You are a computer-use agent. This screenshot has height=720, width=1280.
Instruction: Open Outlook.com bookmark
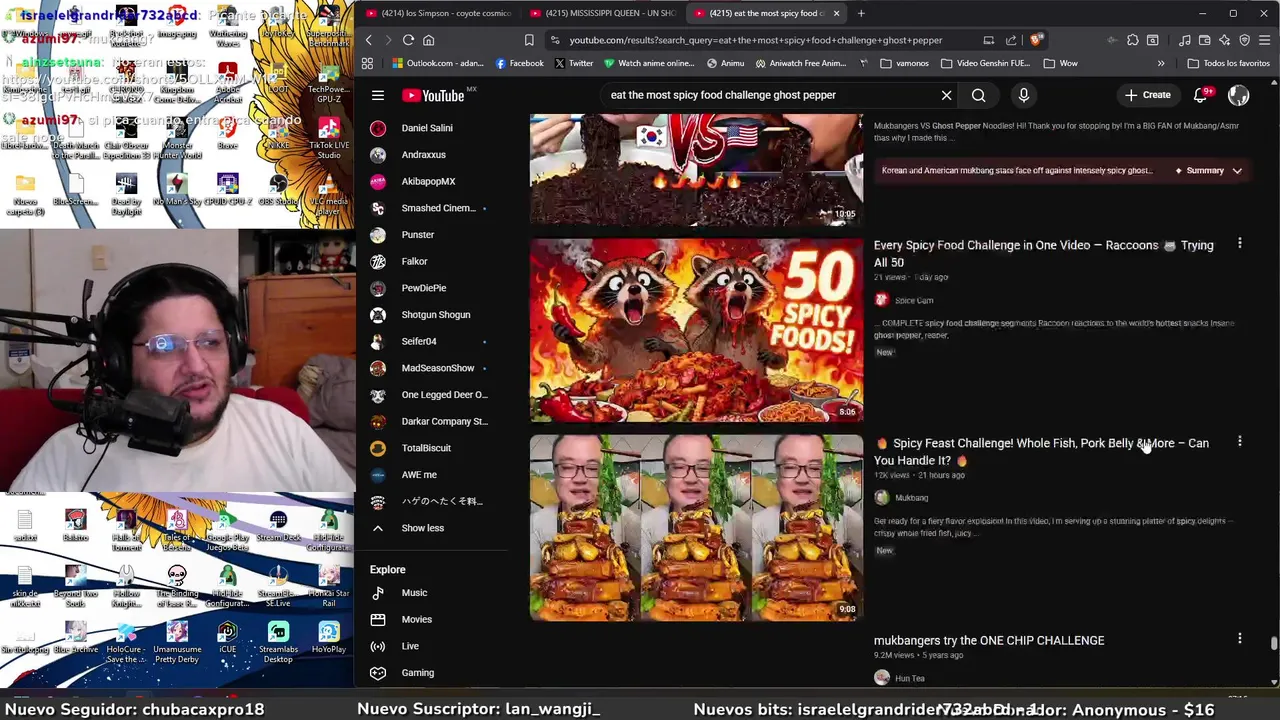coord(438,63)
